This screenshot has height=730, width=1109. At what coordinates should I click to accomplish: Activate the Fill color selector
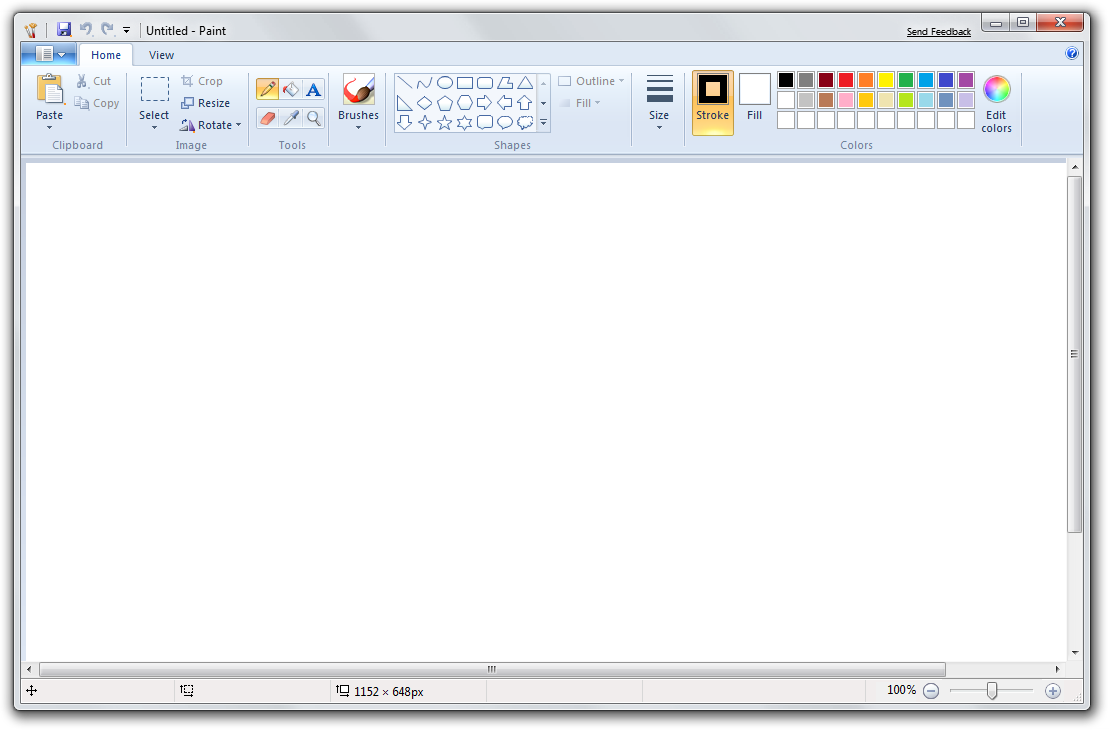coord(755,98)
